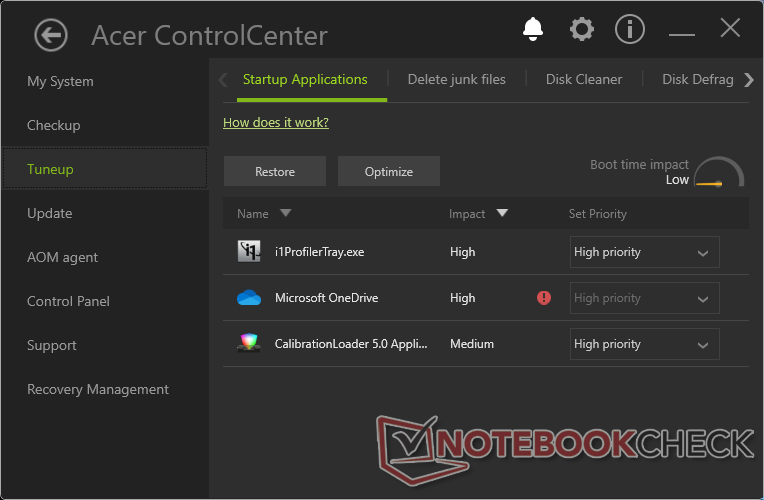Click the CalibrationLoader app icon

point(248,343)
